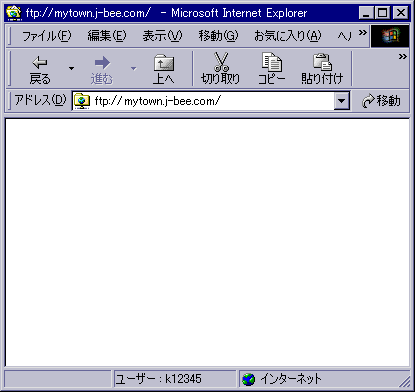Click the Copy (コピー) documents icon
Screen dimensions: 416x392
click(x=272, y=62)
